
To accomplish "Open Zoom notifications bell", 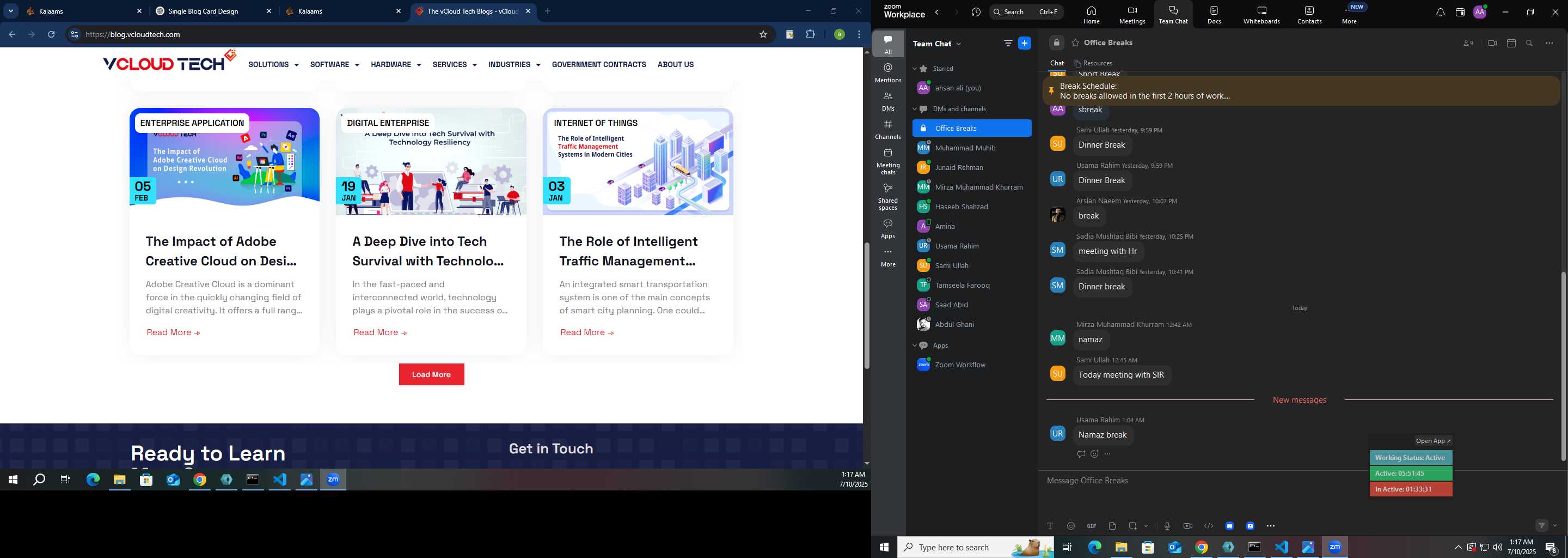I will click(x=1440, y=12).
